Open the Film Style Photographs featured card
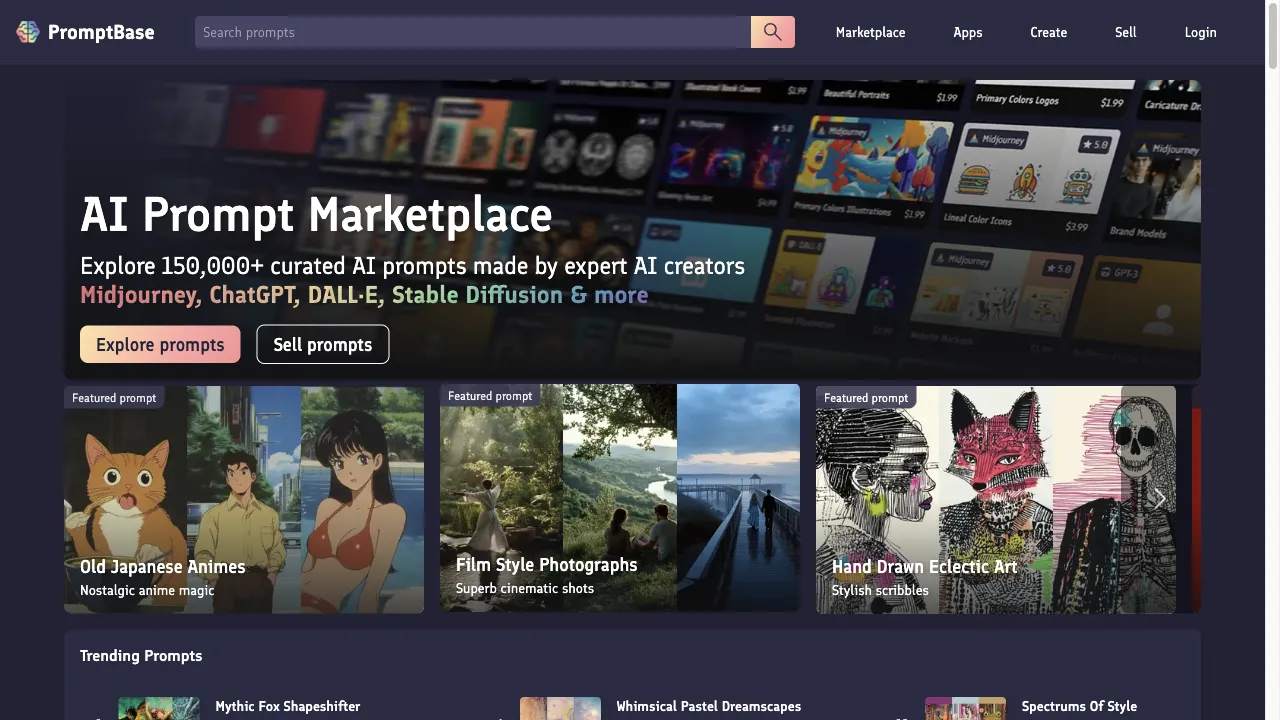The width and height of the screenshot is (1280, 720). coord(620,498)
